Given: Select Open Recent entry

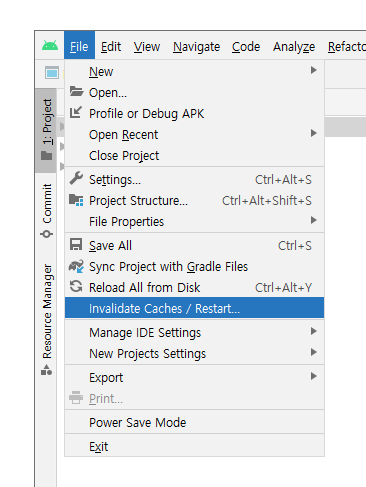Looking at the screenshot, I should pos(194,134).
